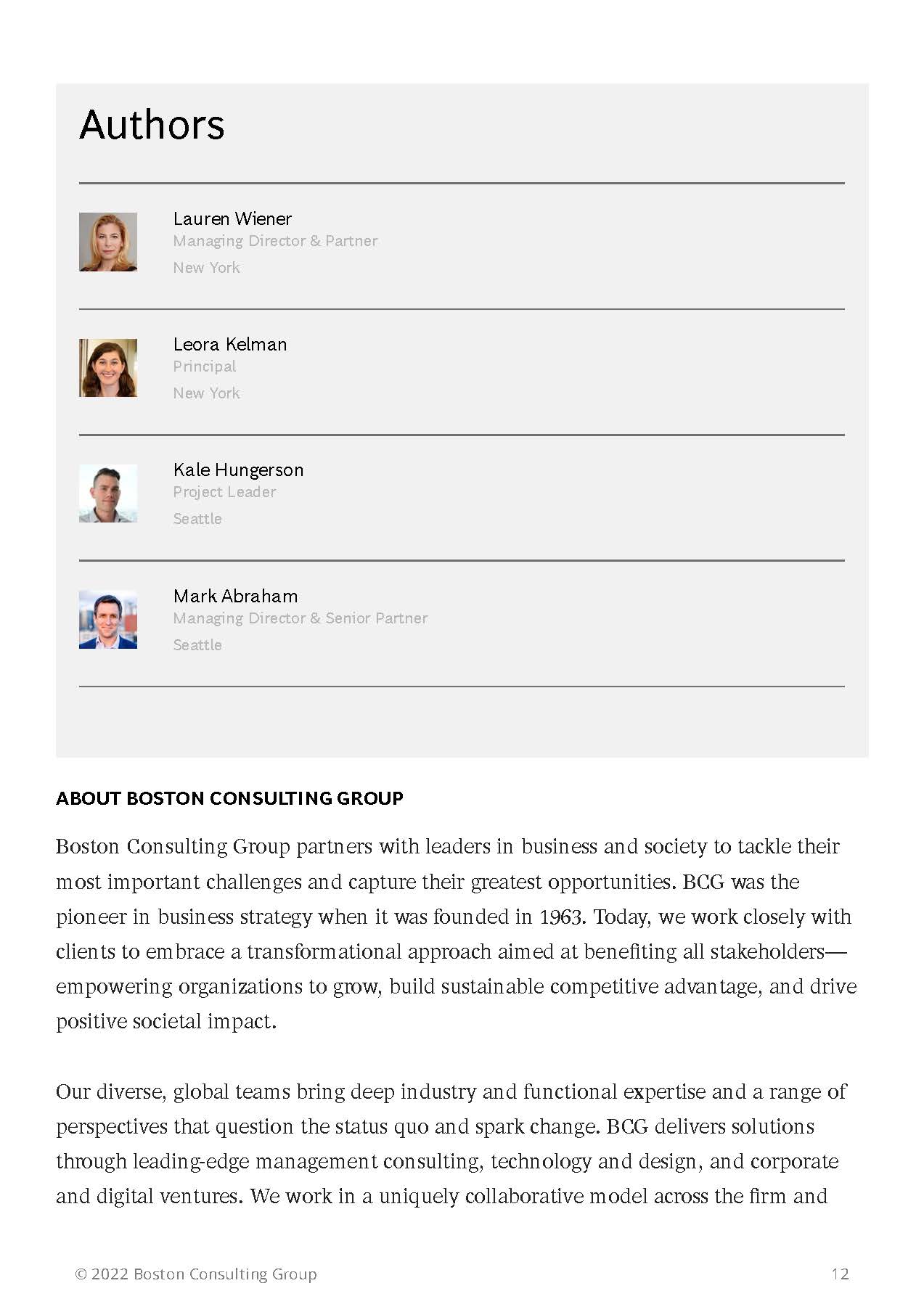Click the Project Leader title text
This screenshot has width=924, height=1307.
click(224, 492)
